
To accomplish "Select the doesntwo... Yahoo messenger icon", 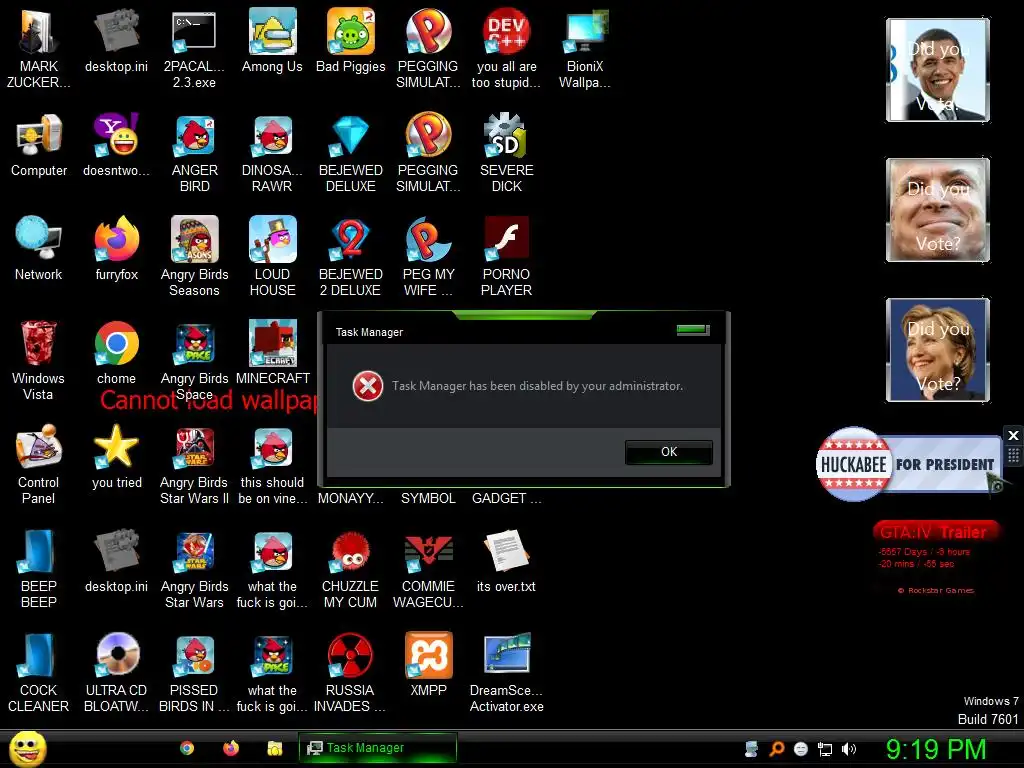I will [x=116, y=145].
